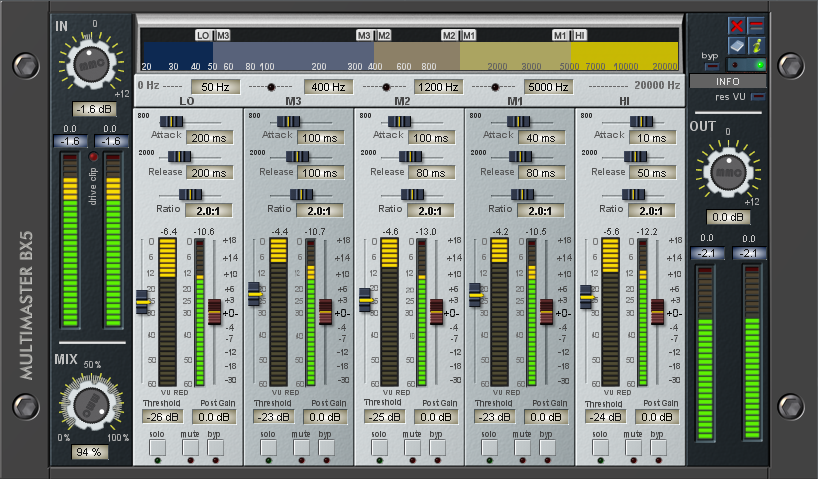Solo the LO band
Image resolution: width=818 pixels, height=479 pixels.
coord(158,447)
